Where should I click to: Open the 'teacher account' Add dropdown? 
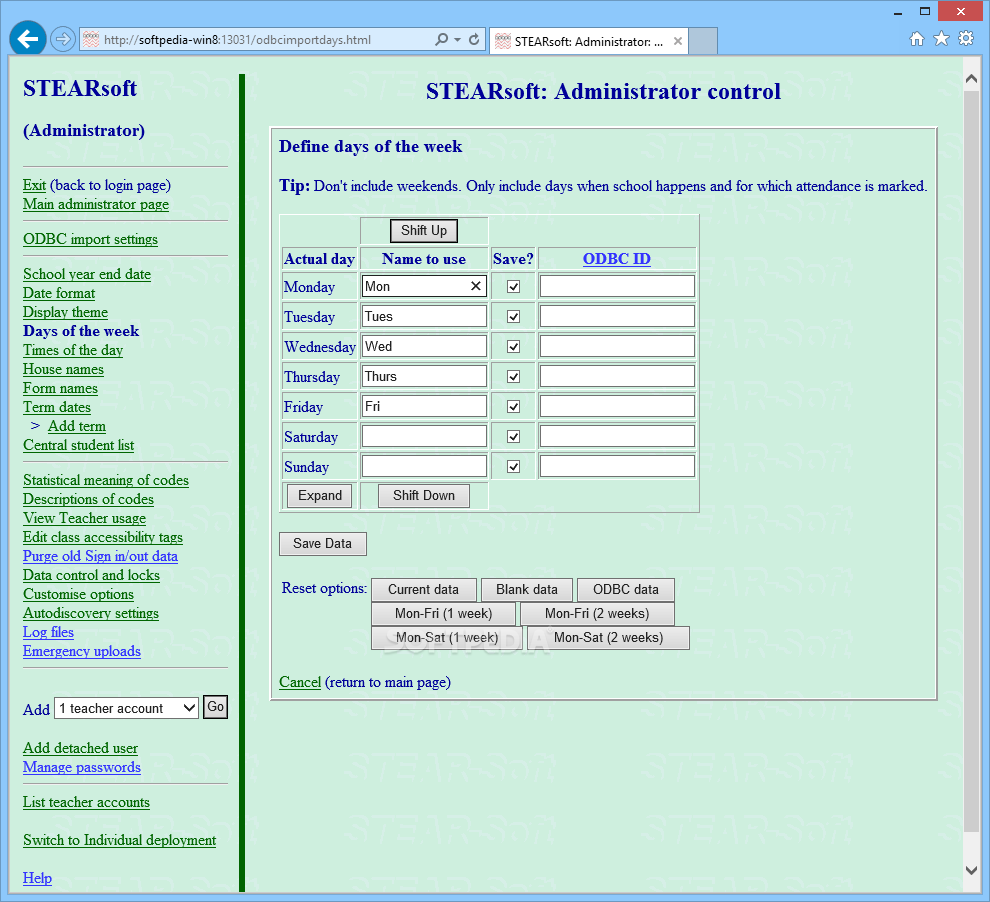[x=126, y=708]
